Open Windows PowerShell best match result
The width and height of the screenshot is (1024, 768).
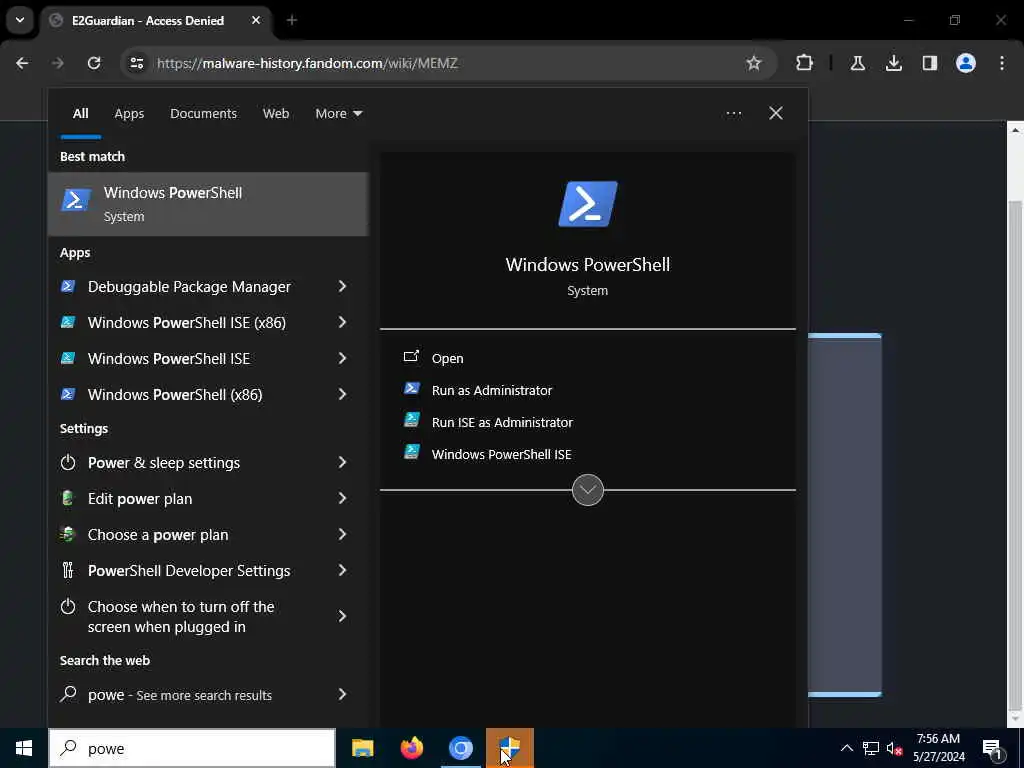tap(208, 204)
